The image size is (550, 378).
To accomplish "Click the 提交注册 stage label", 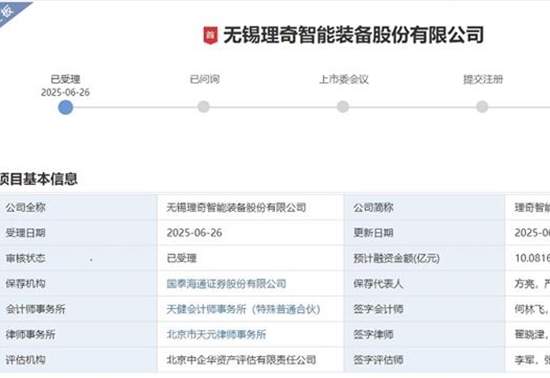I will tap(483, 79).
